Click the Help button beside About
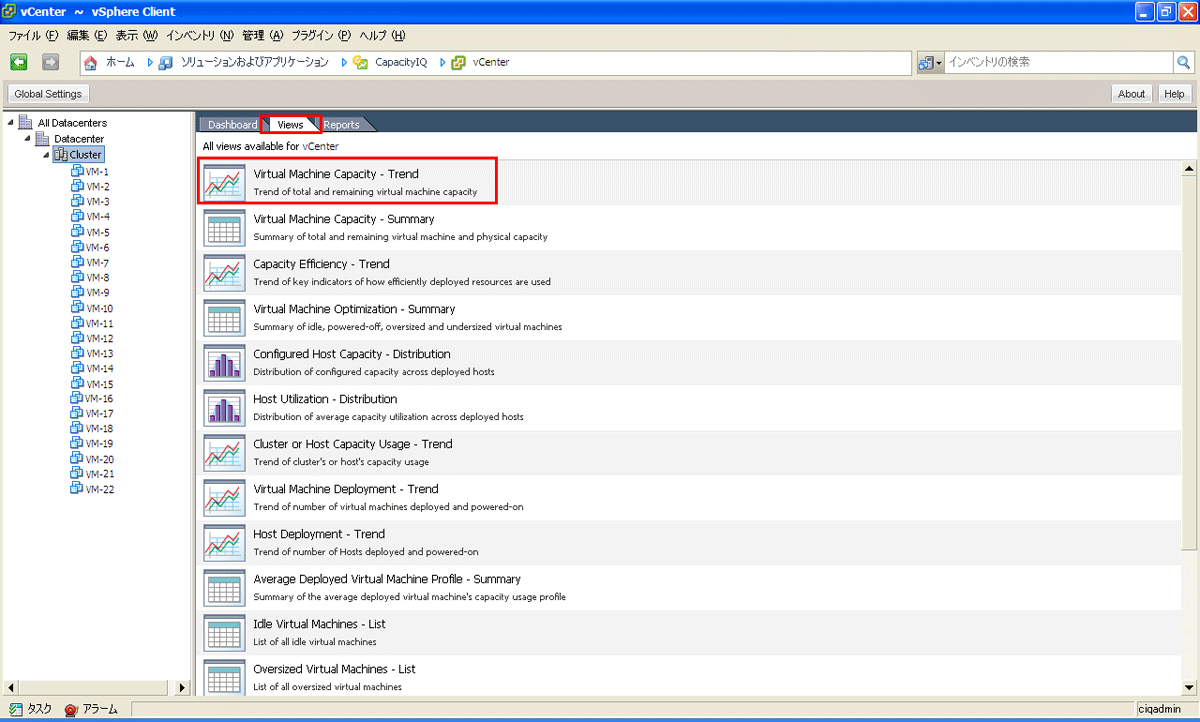 (1175, 94)
